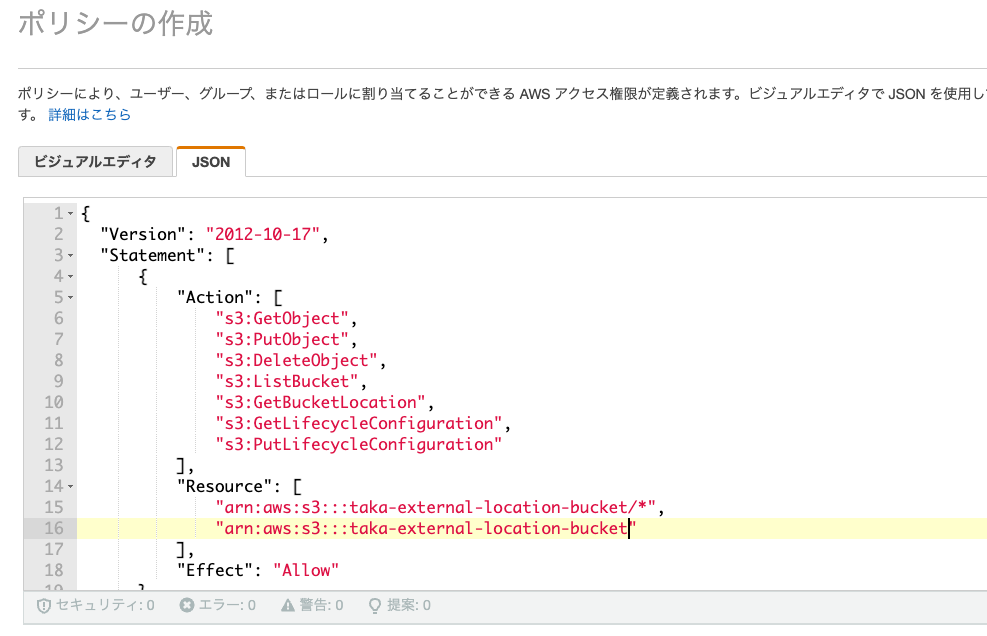Open the エラー: 0 status entry

click(x=218, y=605)
